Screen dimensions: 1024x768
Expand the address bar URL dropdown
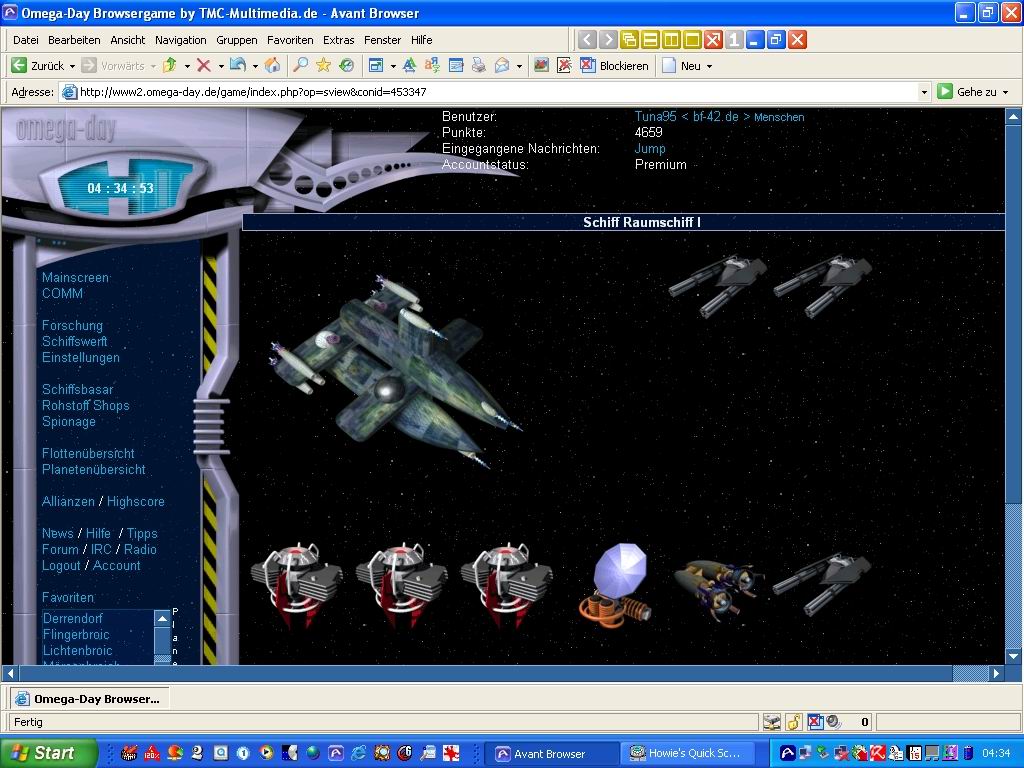923,92
